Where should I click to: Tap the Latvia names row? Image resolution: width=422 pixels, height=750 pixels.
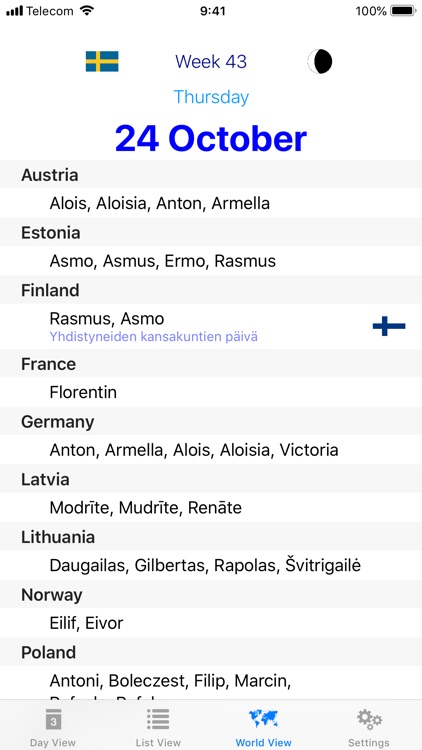(x=211, y=507)
